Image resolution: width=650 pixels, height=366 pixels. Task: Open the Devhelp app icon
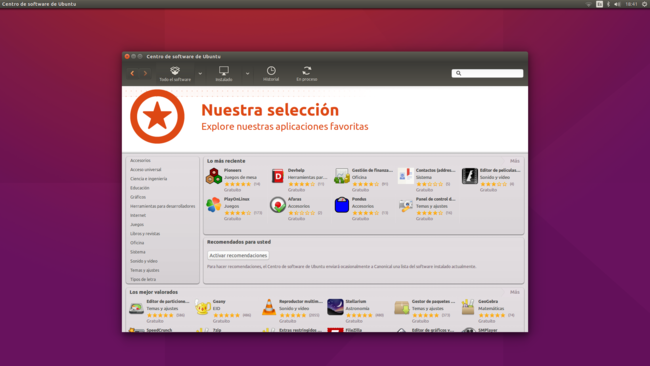click(278, 176)
